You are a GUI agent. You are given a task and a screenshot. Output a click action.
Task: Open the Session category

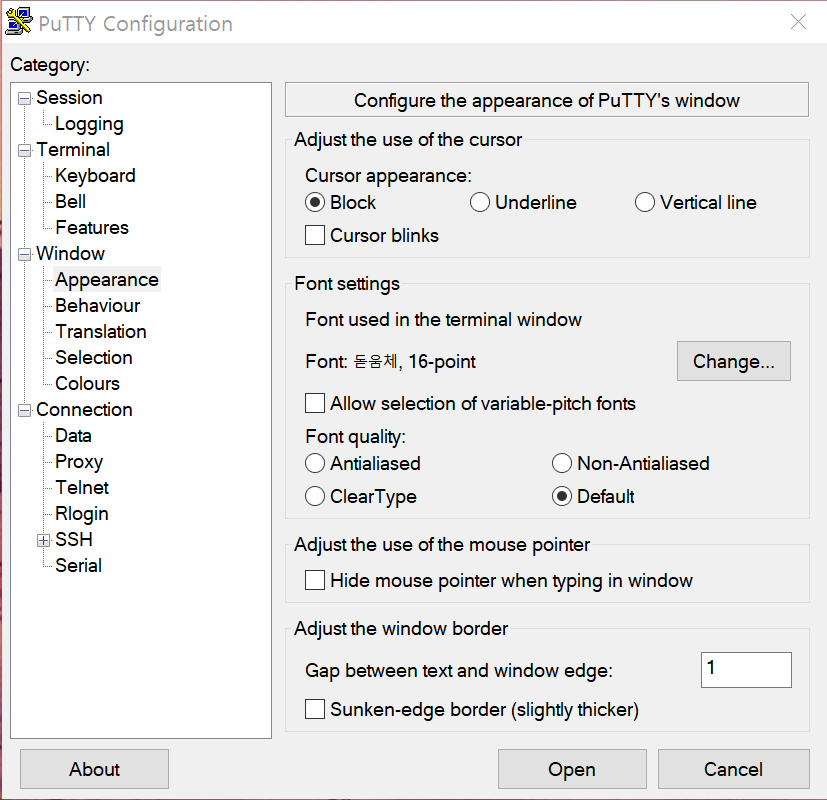[69, 98]
